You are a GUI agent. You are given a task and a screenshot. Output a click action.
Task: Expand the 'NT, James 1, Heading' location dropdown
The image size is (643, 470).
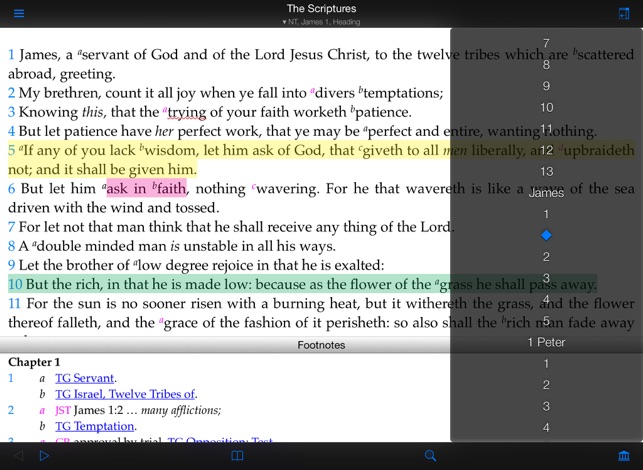(321, 22)
